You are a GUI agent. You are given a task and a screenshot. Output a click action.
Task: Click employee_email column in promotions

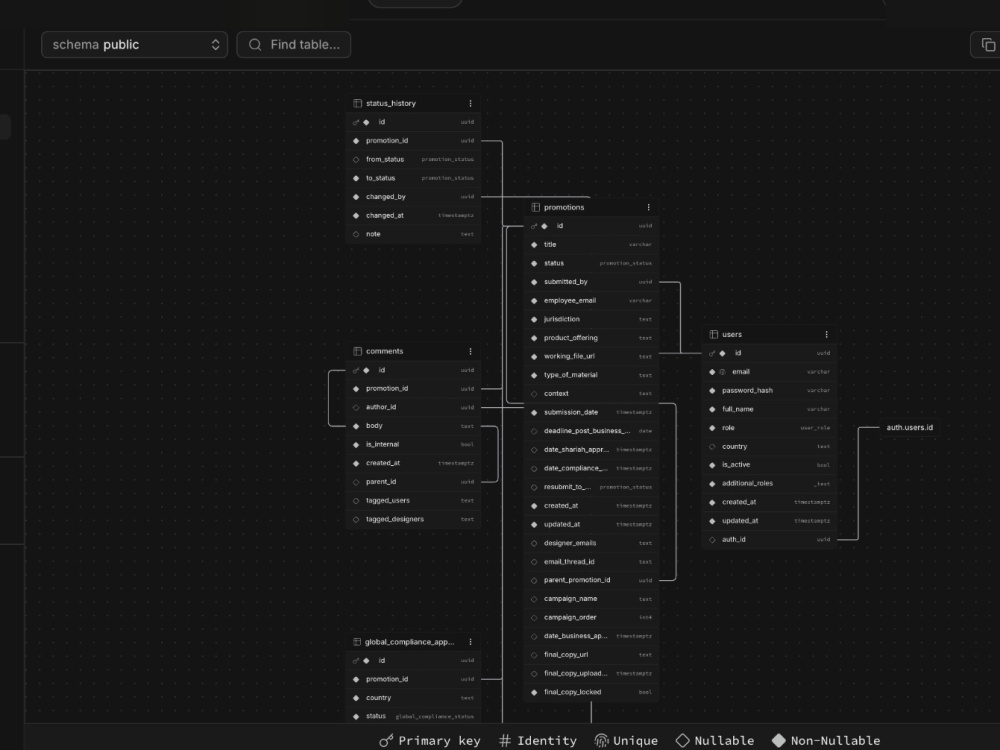pos(591,300)
